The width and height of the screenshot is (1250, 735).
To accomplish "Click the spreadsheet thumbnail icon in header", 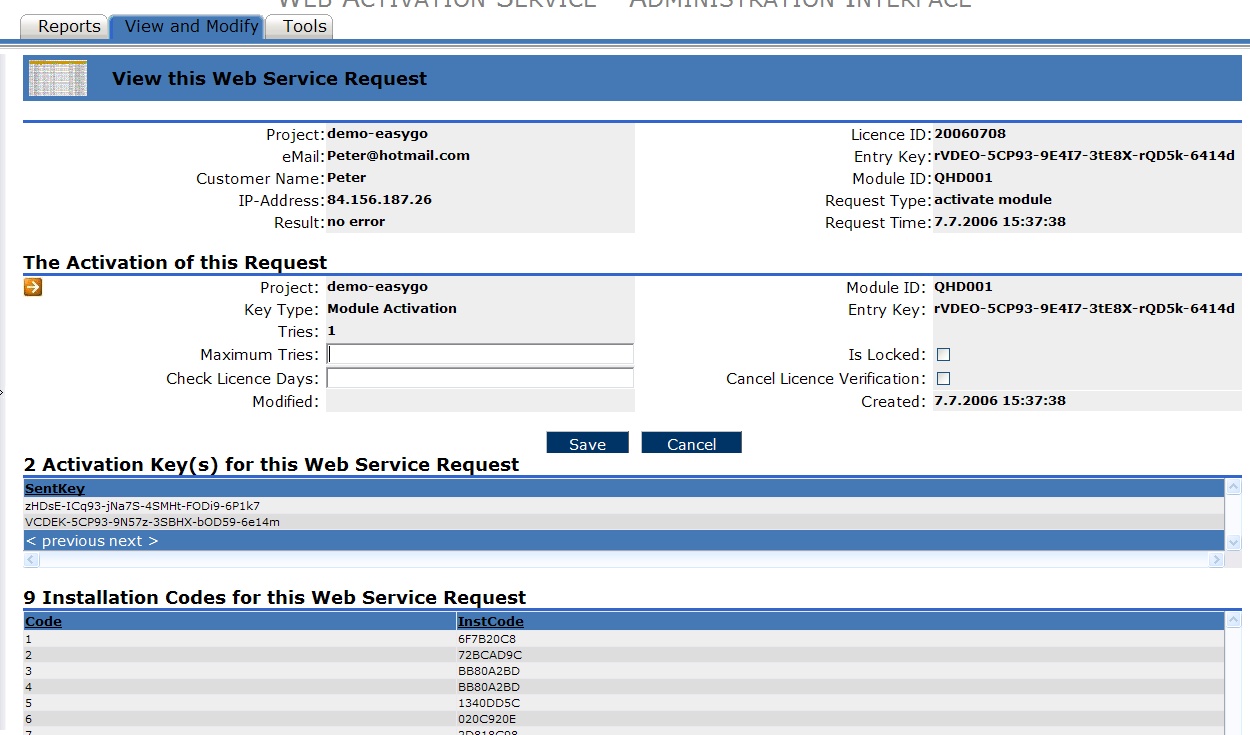I will [x=58, y=78].
